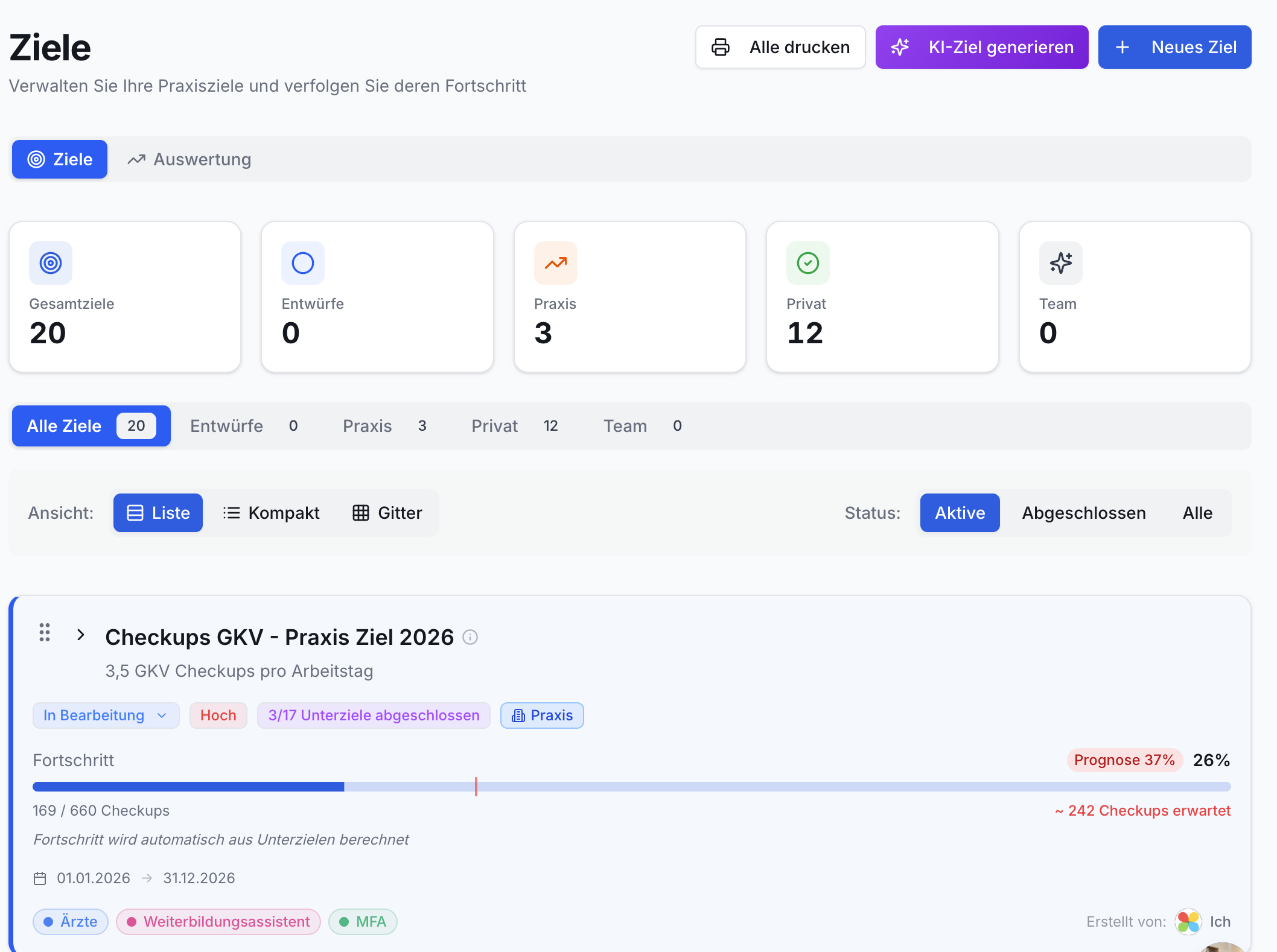Click the creator avatar next to Ich

click(1188, 922)
